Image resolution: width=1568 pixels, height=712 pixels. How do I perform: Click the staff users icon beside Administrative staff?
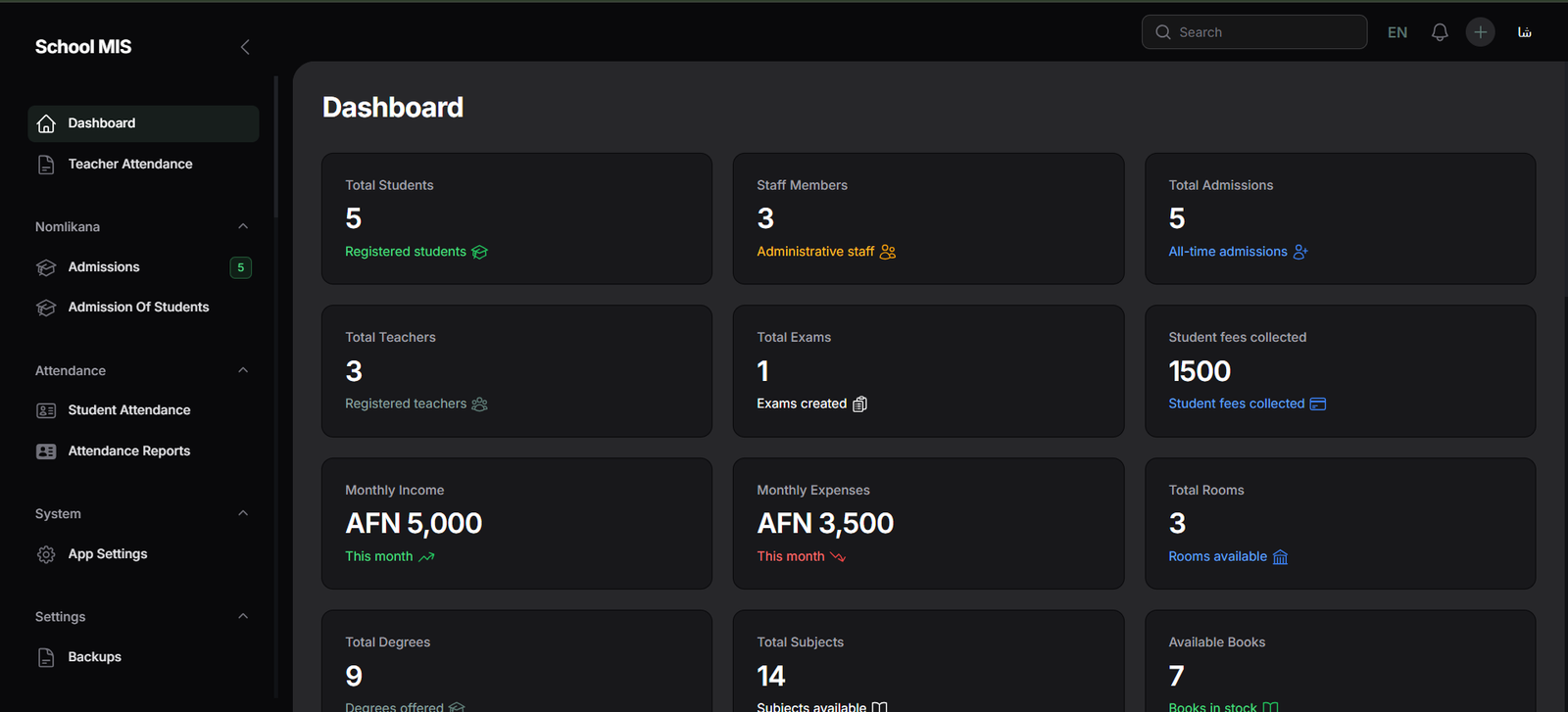888,252
